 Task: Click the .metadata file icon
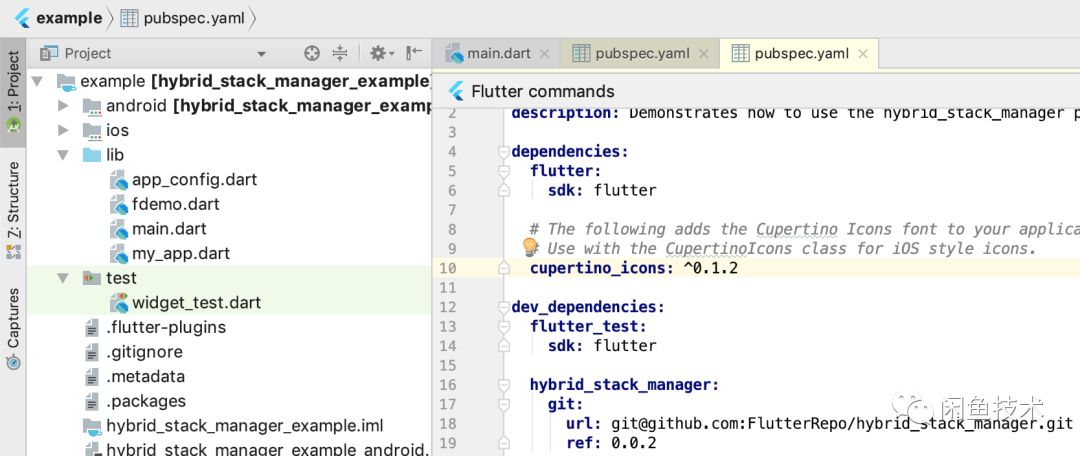click(x=92, y=377)
